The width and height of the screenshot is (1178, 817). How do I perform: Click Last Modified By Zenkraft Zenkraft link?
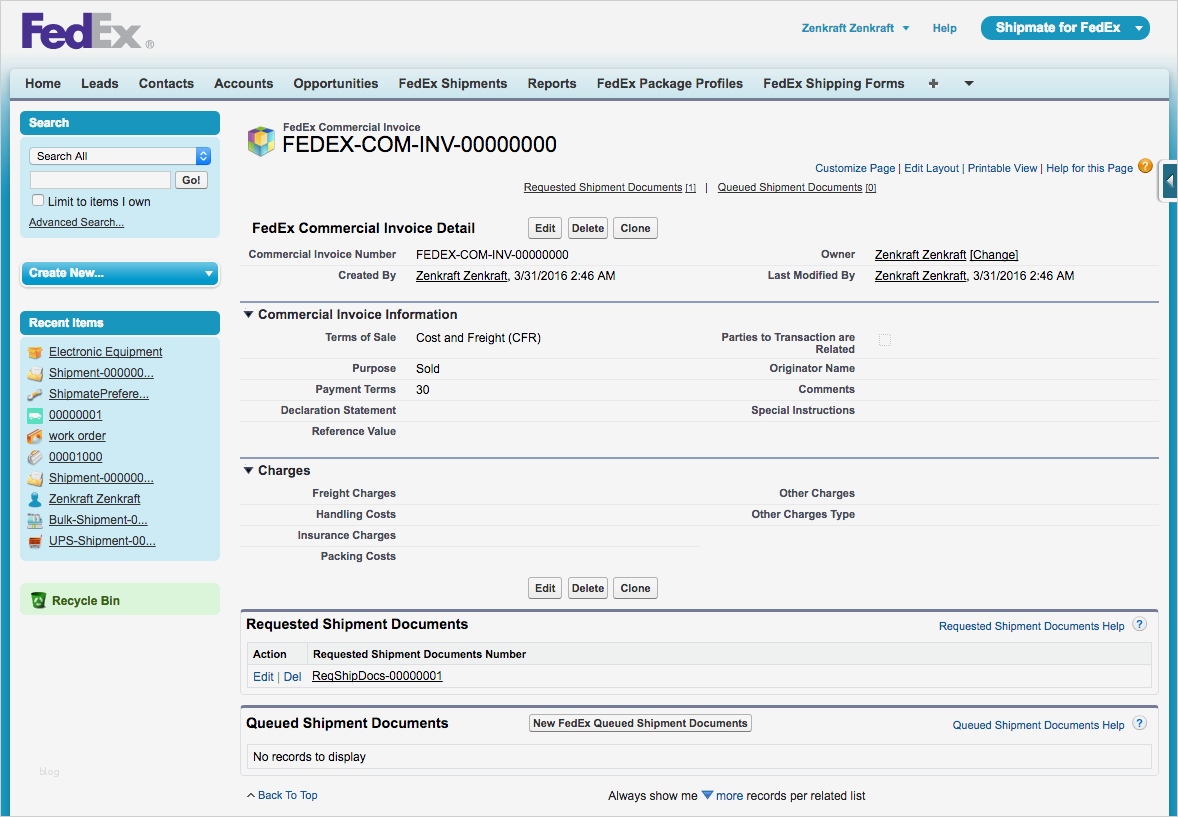click(920, 276)
